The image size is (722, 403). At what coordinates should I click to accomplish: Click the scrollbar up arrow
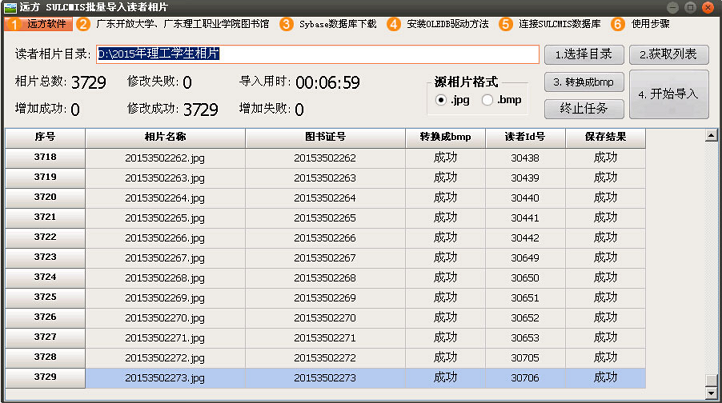click(x=711, y=135)
